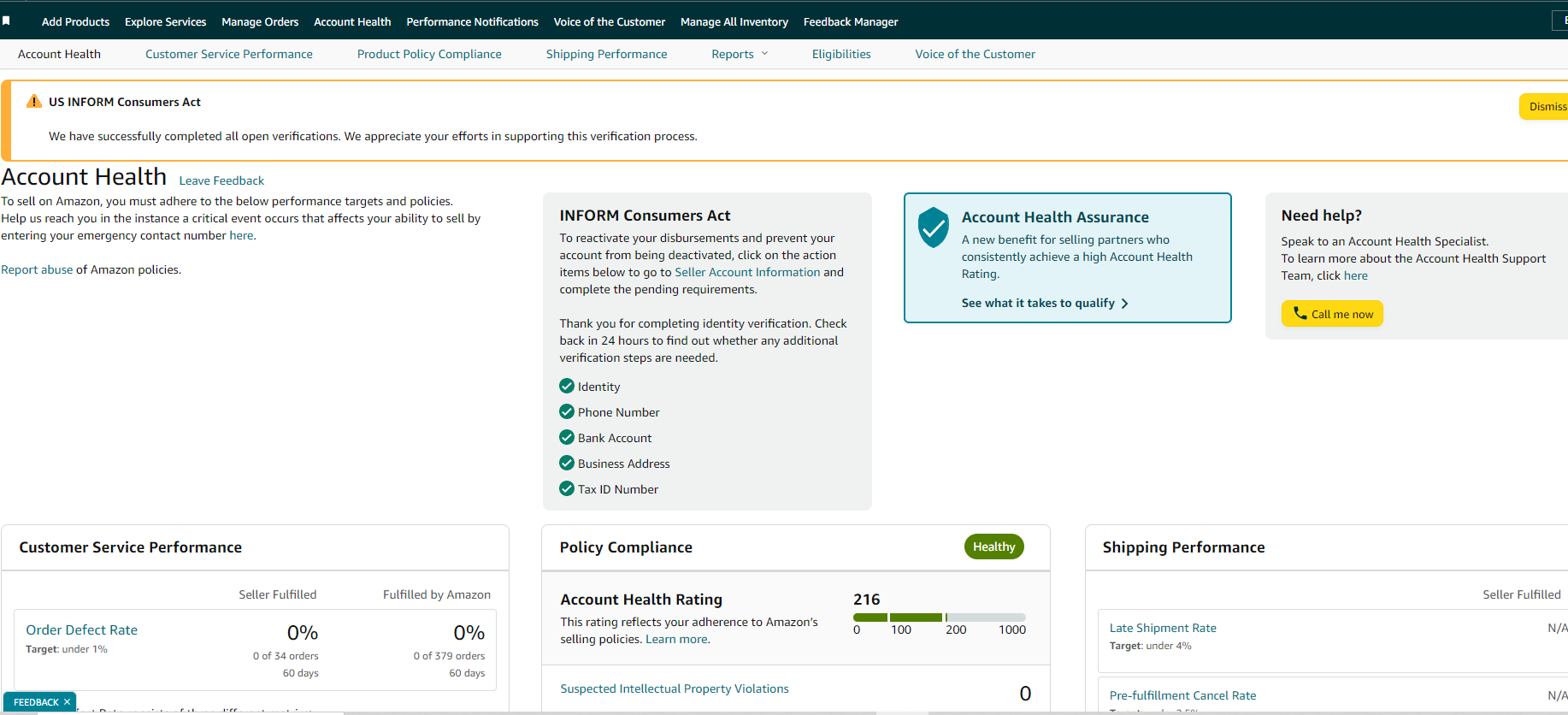Viewport: 1568px width, 715px height.
Task: Click the Phone Number green checkmark icon
Action: [566, 411]
